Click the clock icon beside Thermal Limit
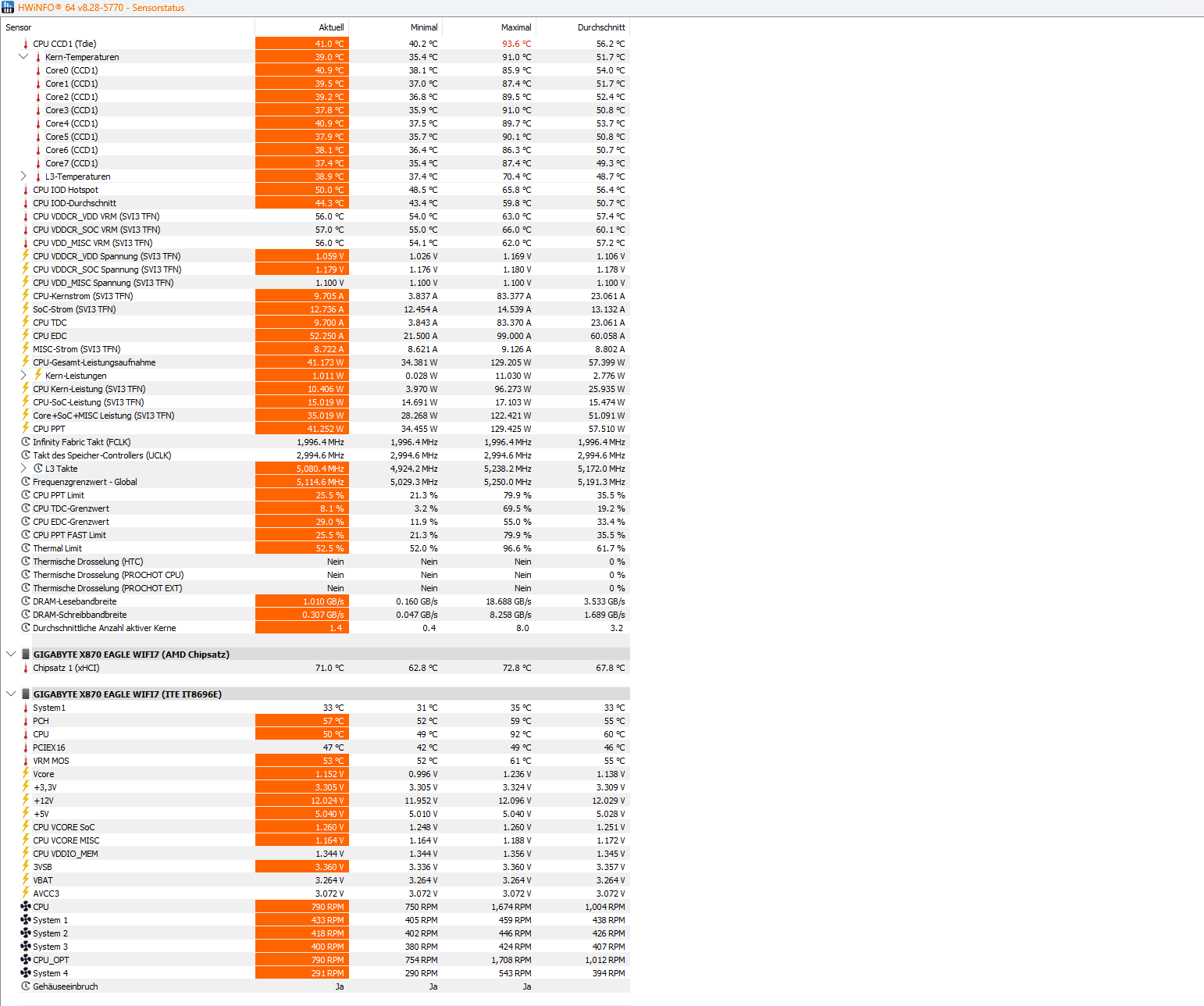 26,548
